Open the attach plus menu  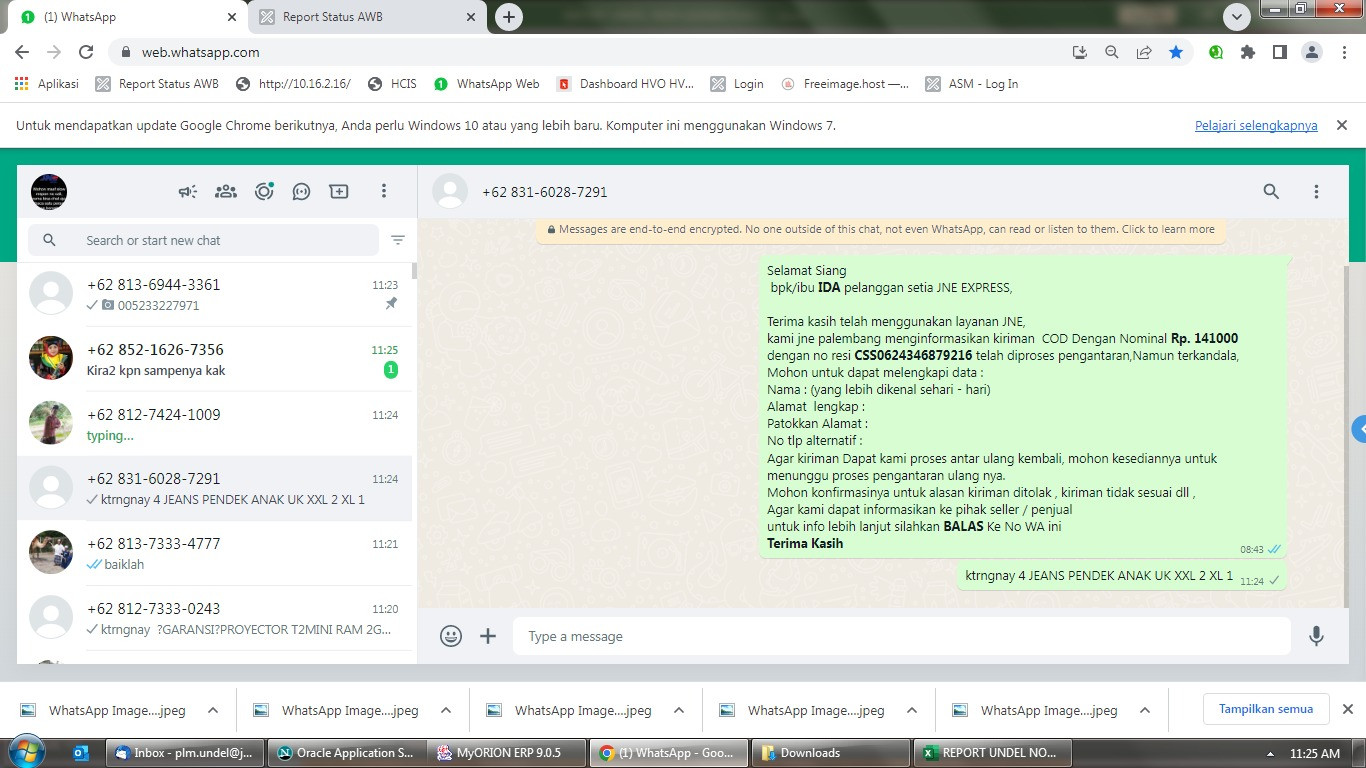[x=488, y=636]
